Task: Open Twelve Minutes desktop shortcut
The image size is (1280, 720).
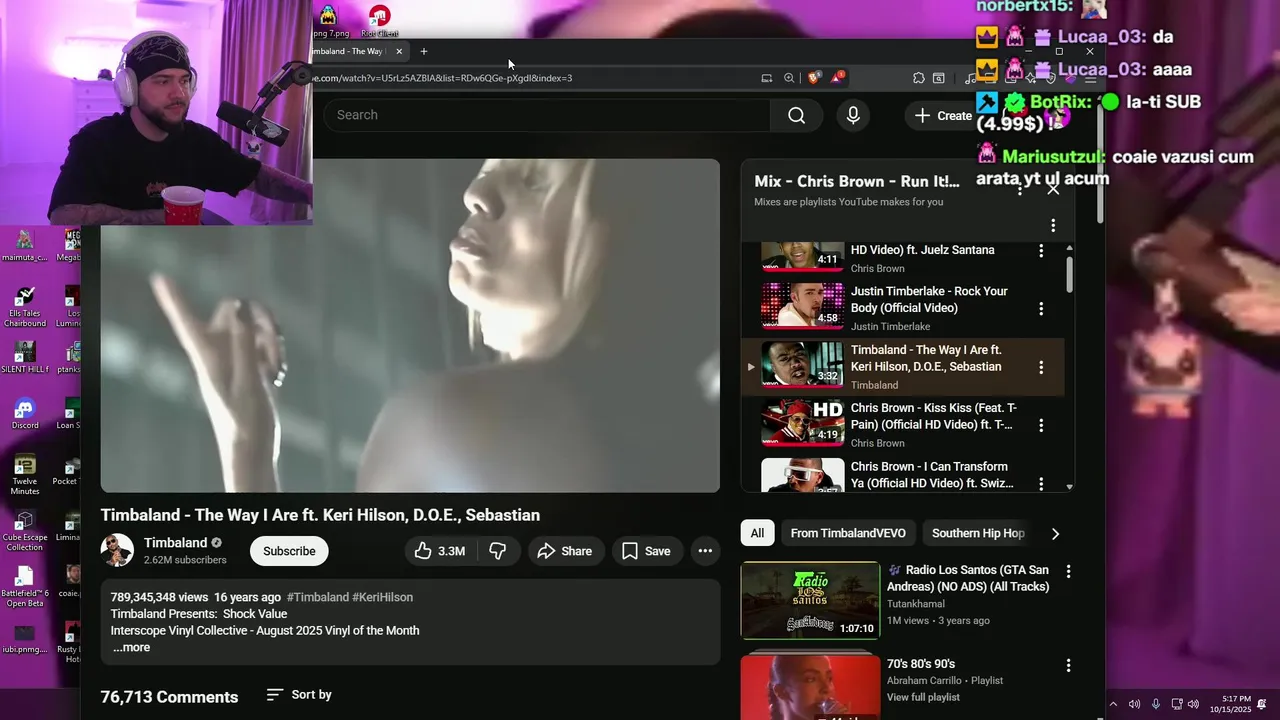Action: 25,475
